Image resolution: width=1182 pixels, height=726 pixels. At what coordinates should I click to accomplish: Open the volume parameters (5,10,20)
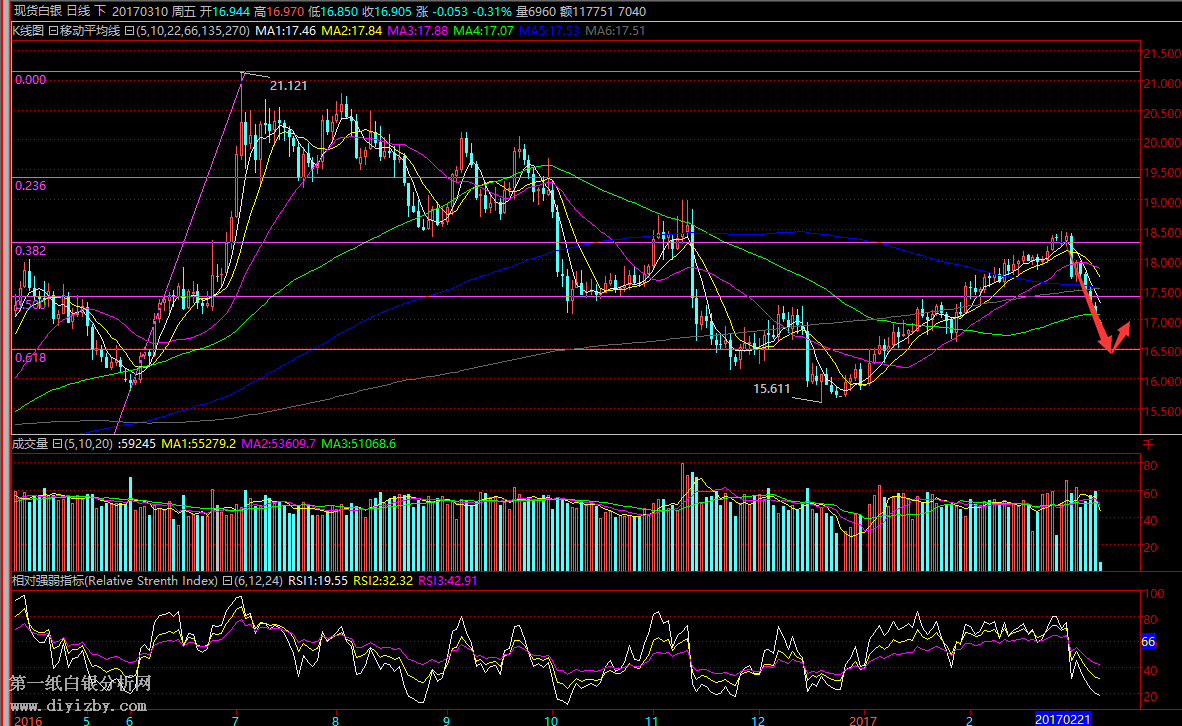pos(88,443)
